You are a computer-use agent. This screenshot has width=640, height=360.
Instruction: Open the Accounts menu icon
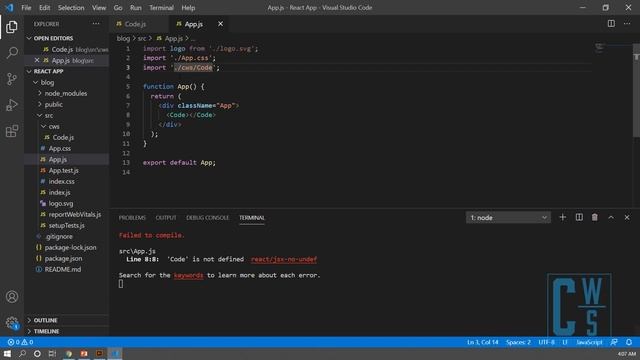[12, 297]
